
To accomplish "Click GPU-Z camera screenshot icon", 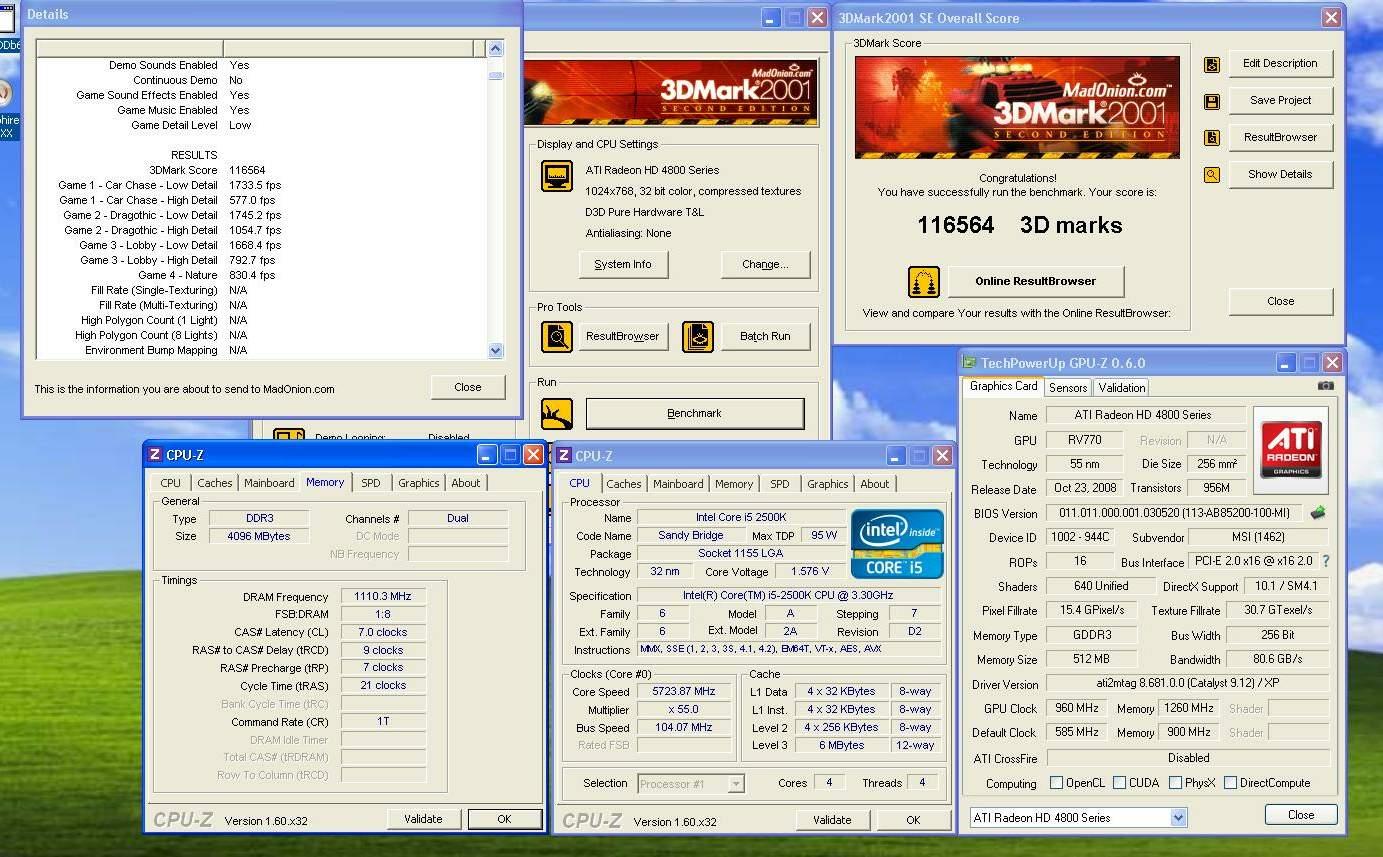I will click(x=1325, y=386).
